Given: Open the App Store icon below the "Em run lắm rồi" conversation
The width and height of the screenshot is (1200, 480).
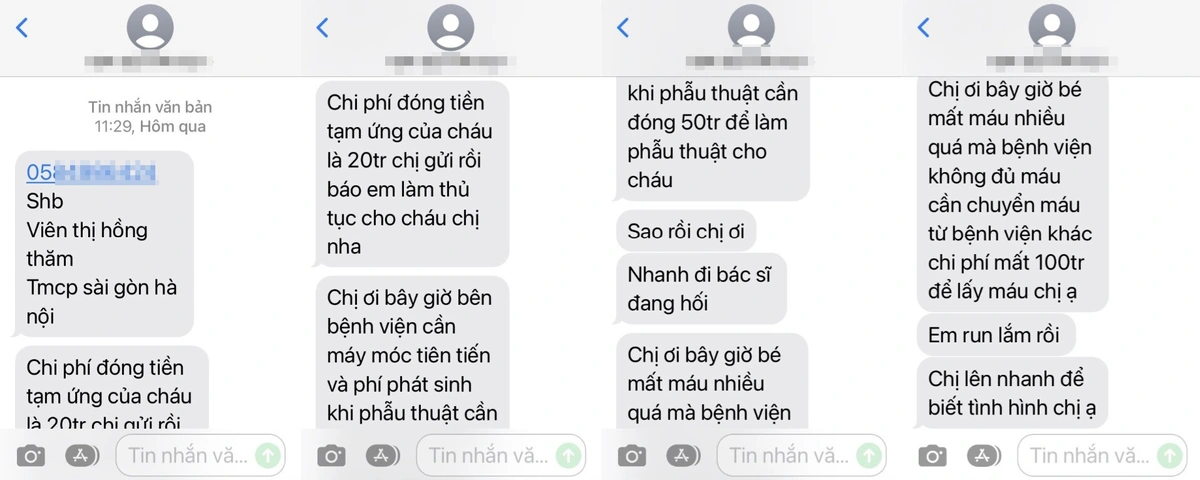Looking at the screenshot, I should point(981,456).
